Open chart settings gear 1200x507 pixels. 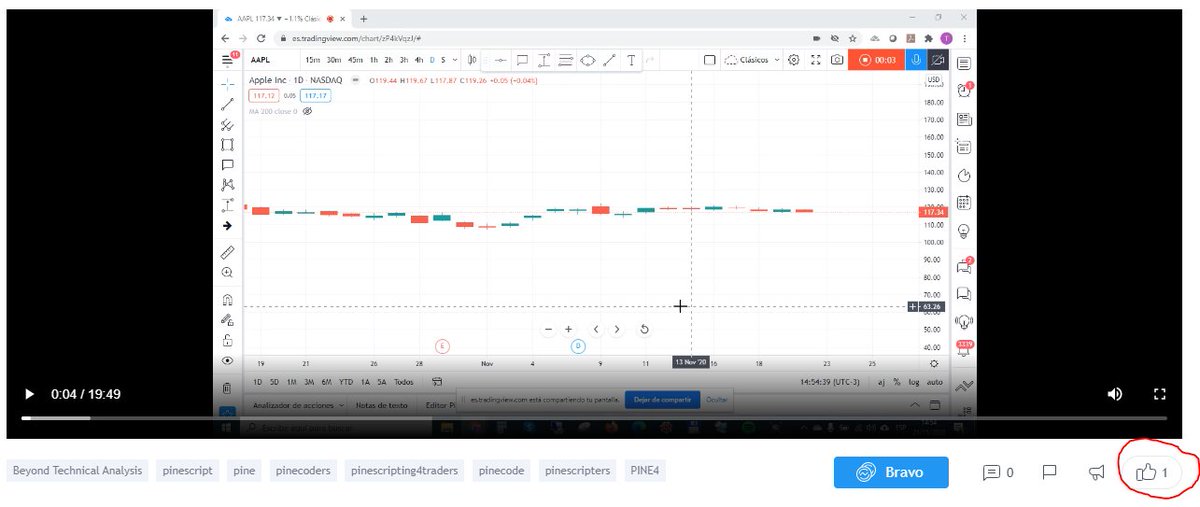point(794,60)
